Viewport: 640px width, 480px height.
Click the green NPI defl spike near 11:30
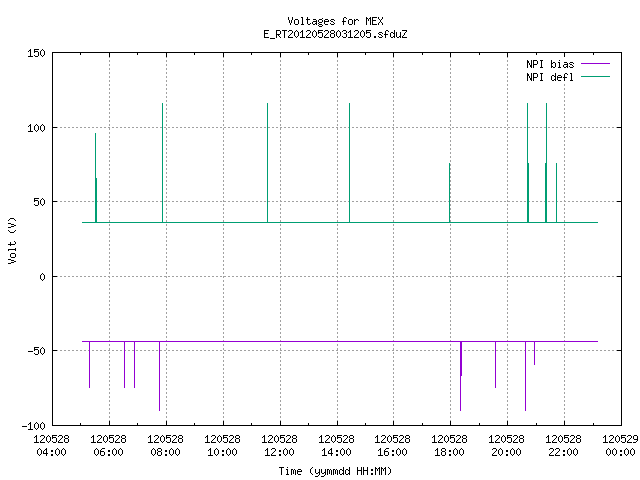[x=267, y=163]
